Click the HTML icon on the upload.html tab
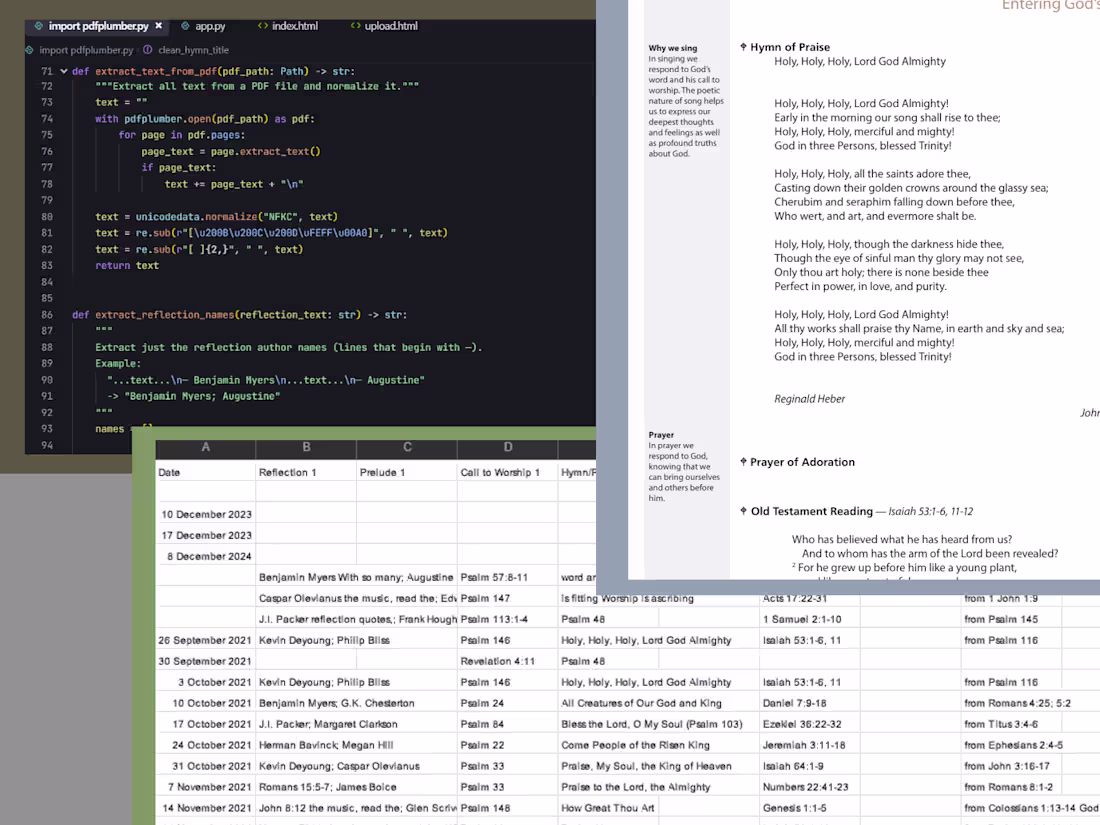The height and width of the screenshot is (825, 1100). pyautogui.click(x=356, y=25)
